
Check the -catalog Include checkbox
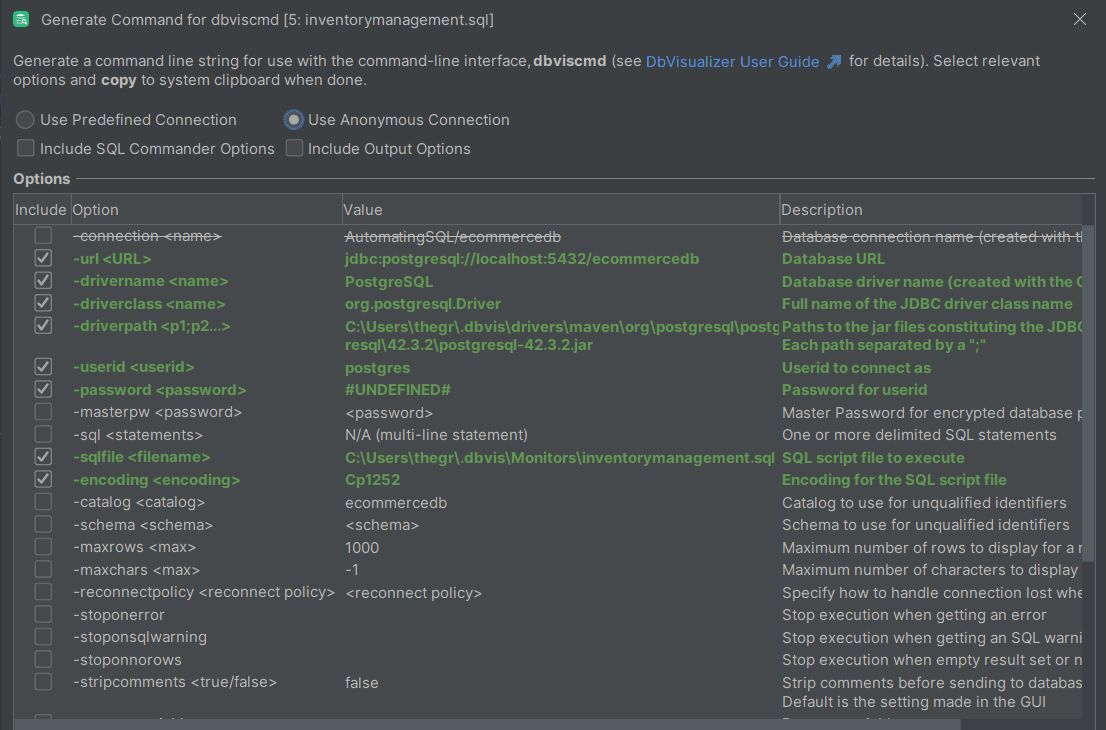43,502
